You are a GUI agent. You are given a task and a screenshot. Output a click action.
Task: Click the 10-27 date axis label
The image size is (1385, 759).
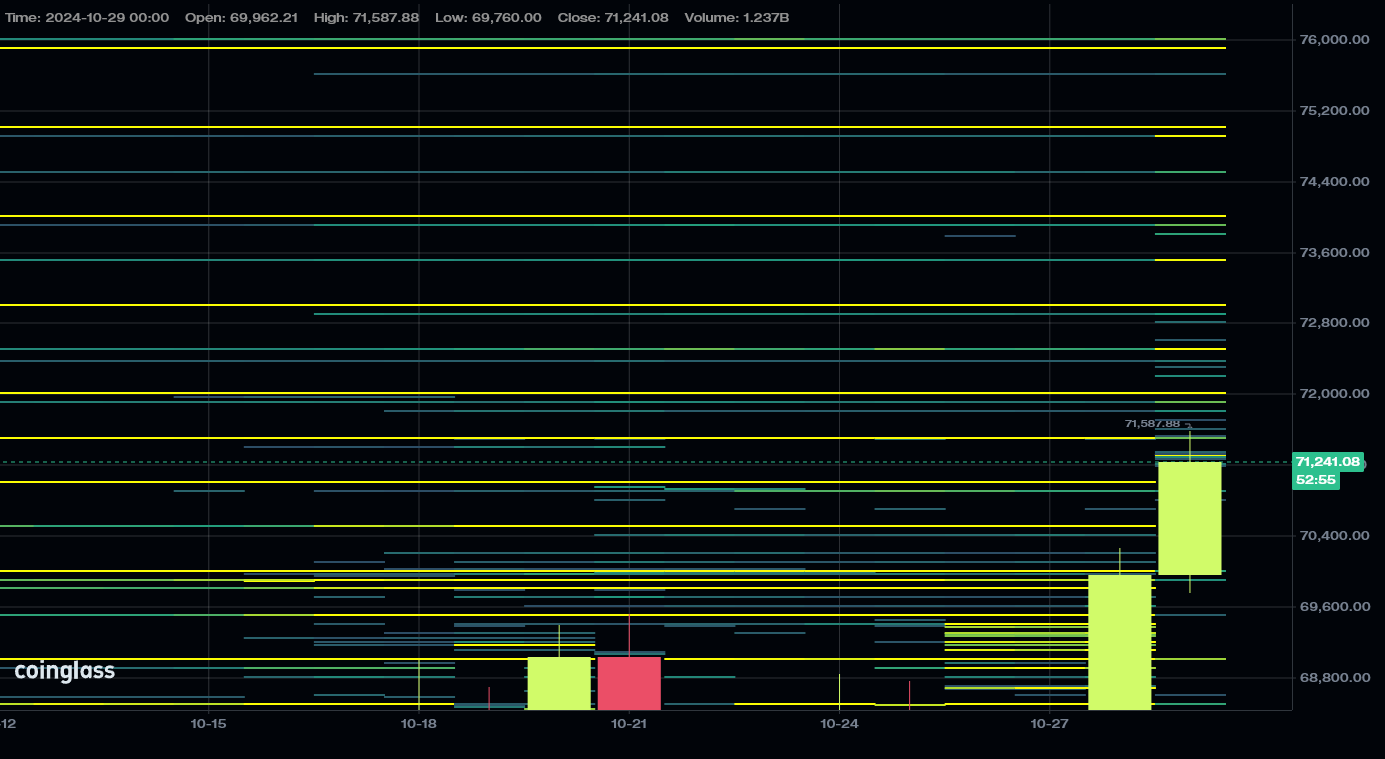tap(1050, 723)
